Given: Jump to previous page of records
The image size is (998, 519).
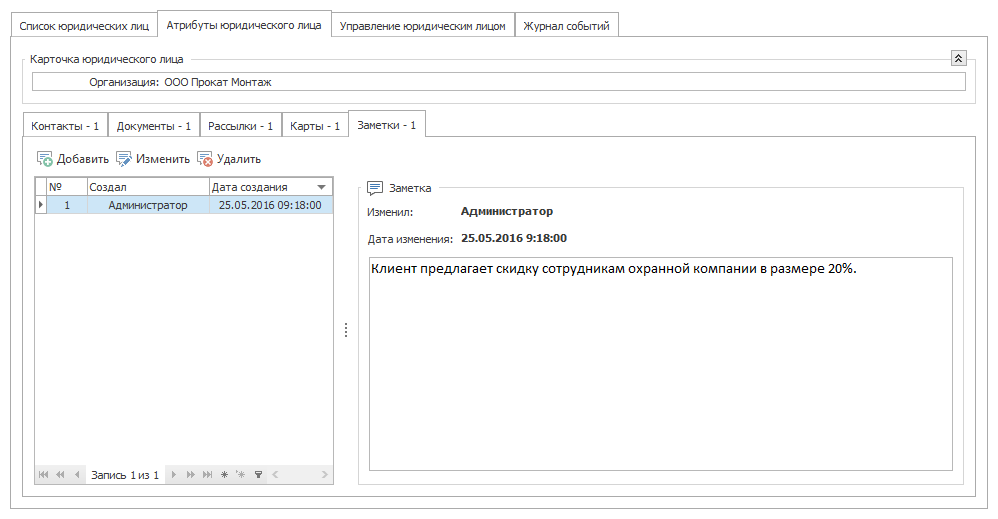Looking at the screenshot, I should [60, 474].
